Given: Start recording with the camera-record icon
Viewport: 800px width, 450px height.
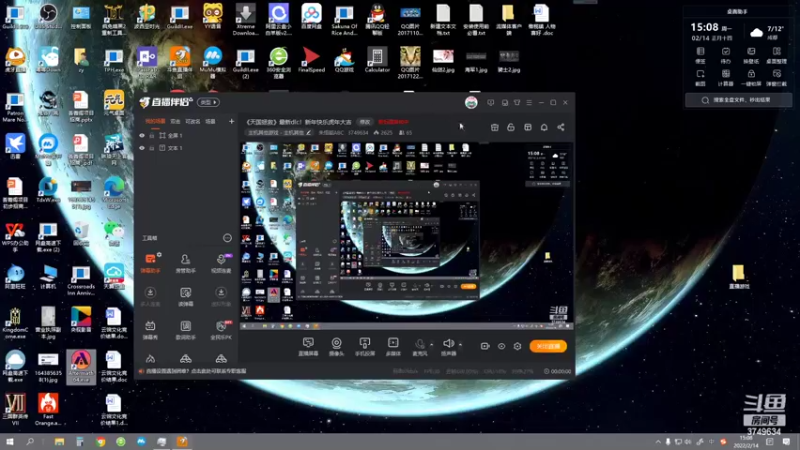Looking at the screenshot, I should coord(485,346).
